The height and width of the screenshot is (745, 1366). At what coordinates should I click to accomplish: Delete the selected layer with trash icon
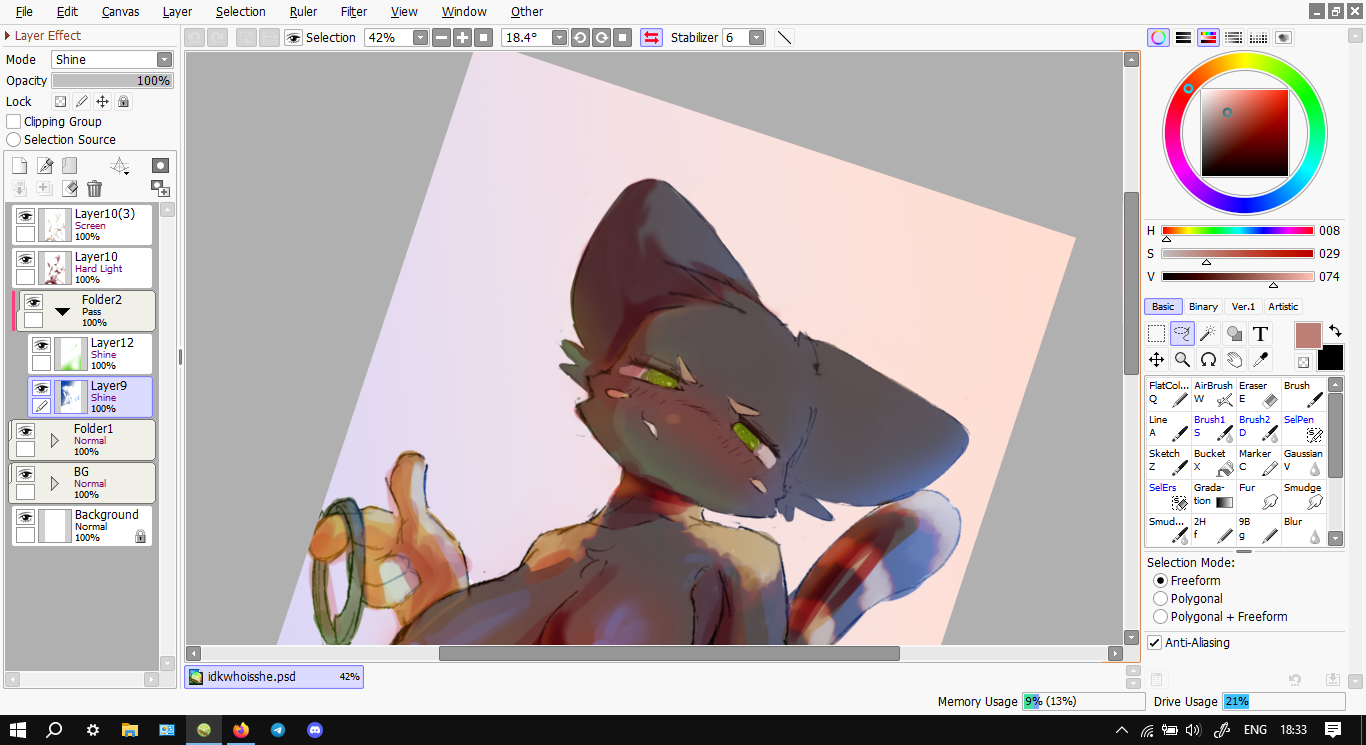(x=94, y=188)
